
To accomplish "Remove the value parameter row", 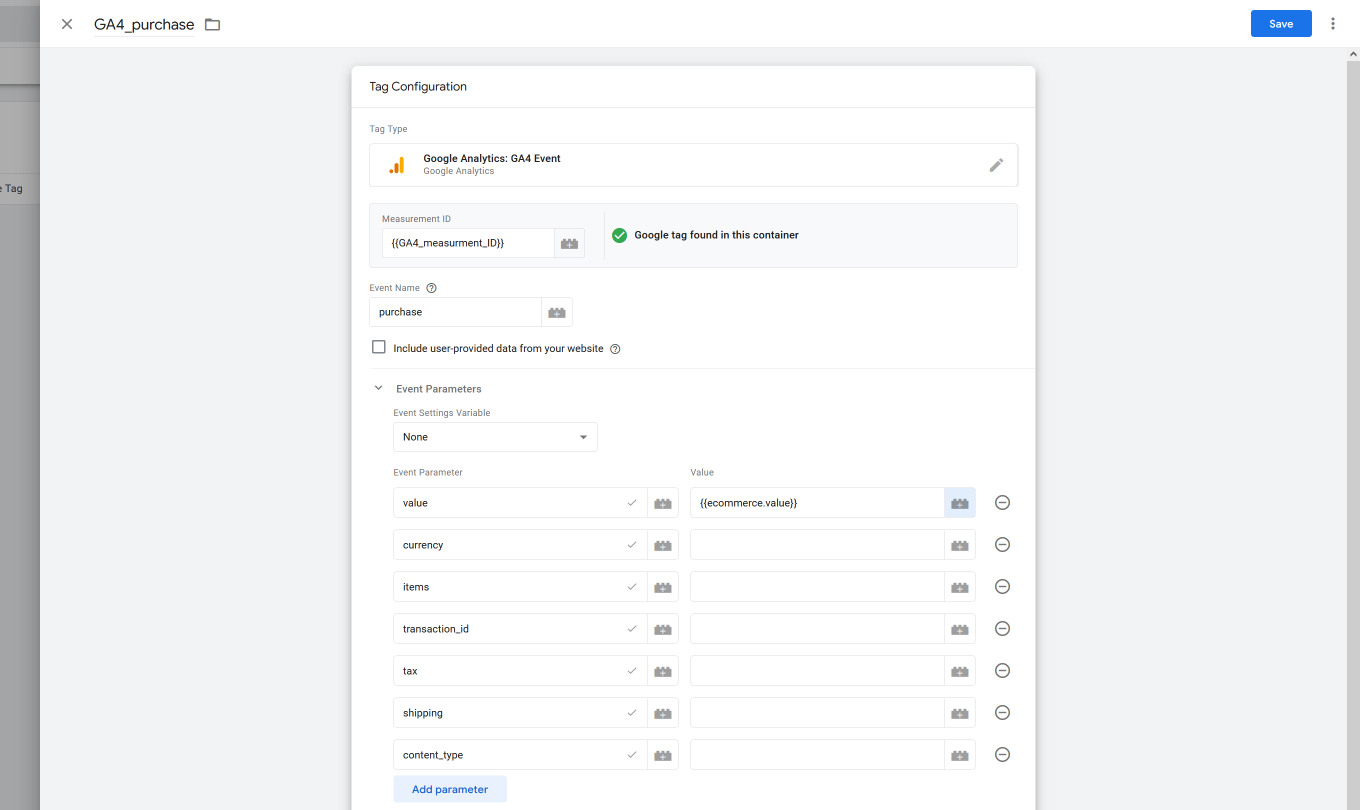I will [1002, 503].
